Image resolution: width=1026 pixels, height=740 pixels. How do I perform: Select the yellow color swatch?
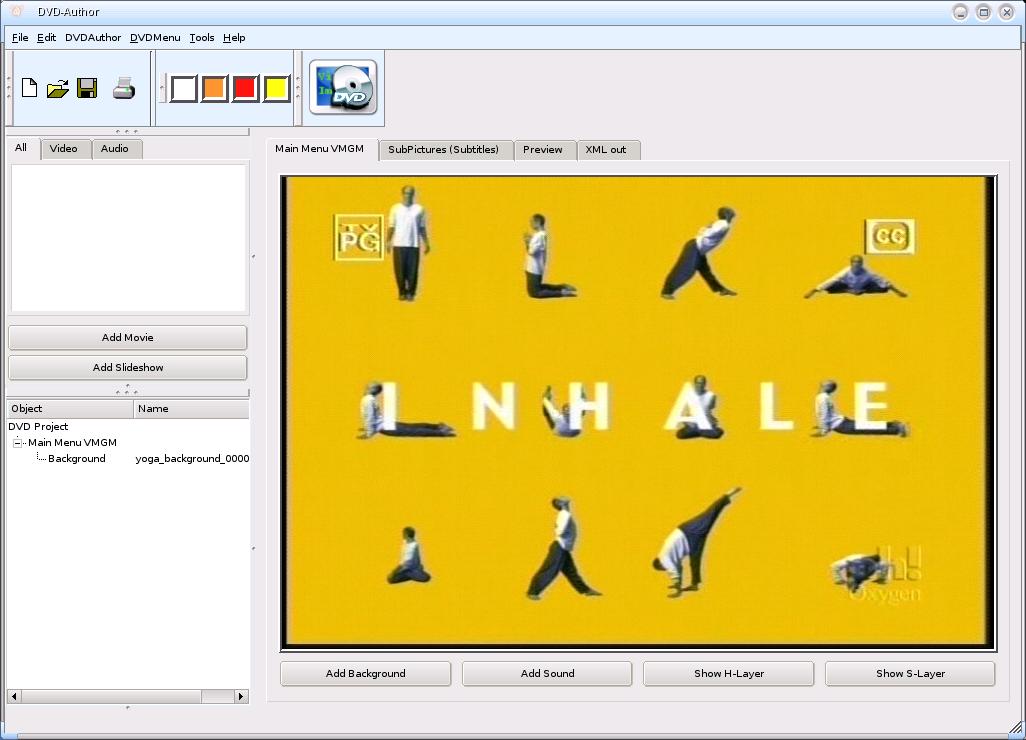tap(277, 88)
